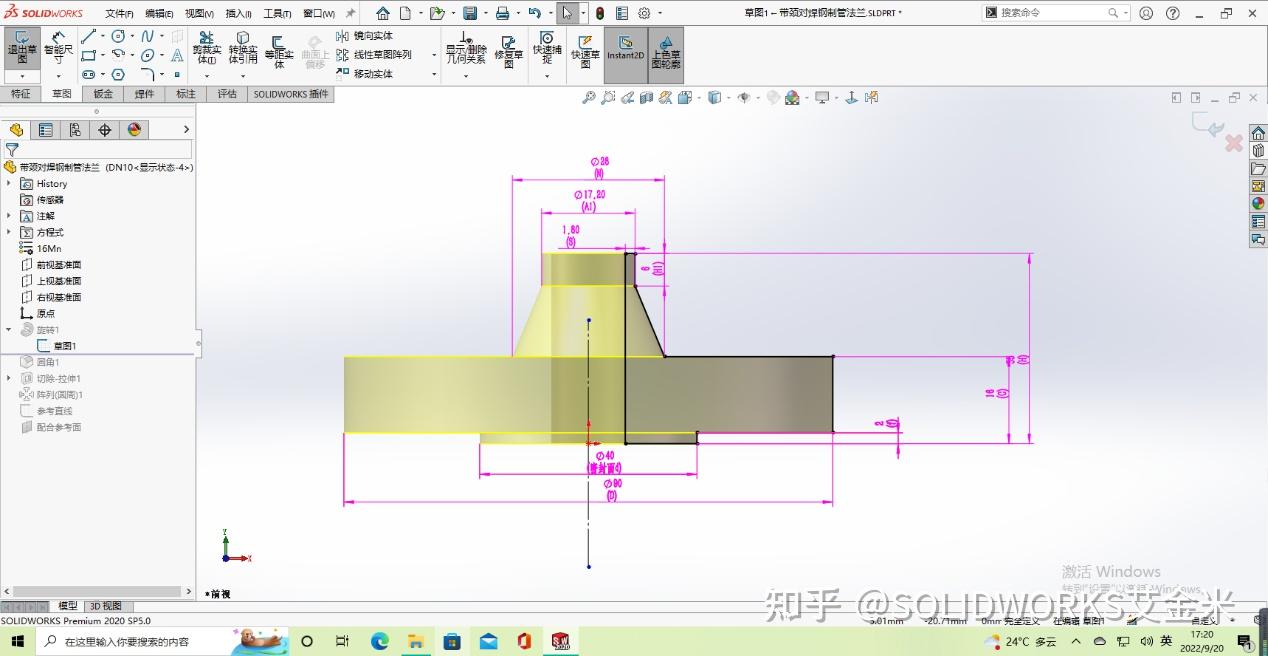Screen dimensions: 1268x656
Task: Select the Trim Entities (剪裁实体) tool
Action: (x=206, y=47)
